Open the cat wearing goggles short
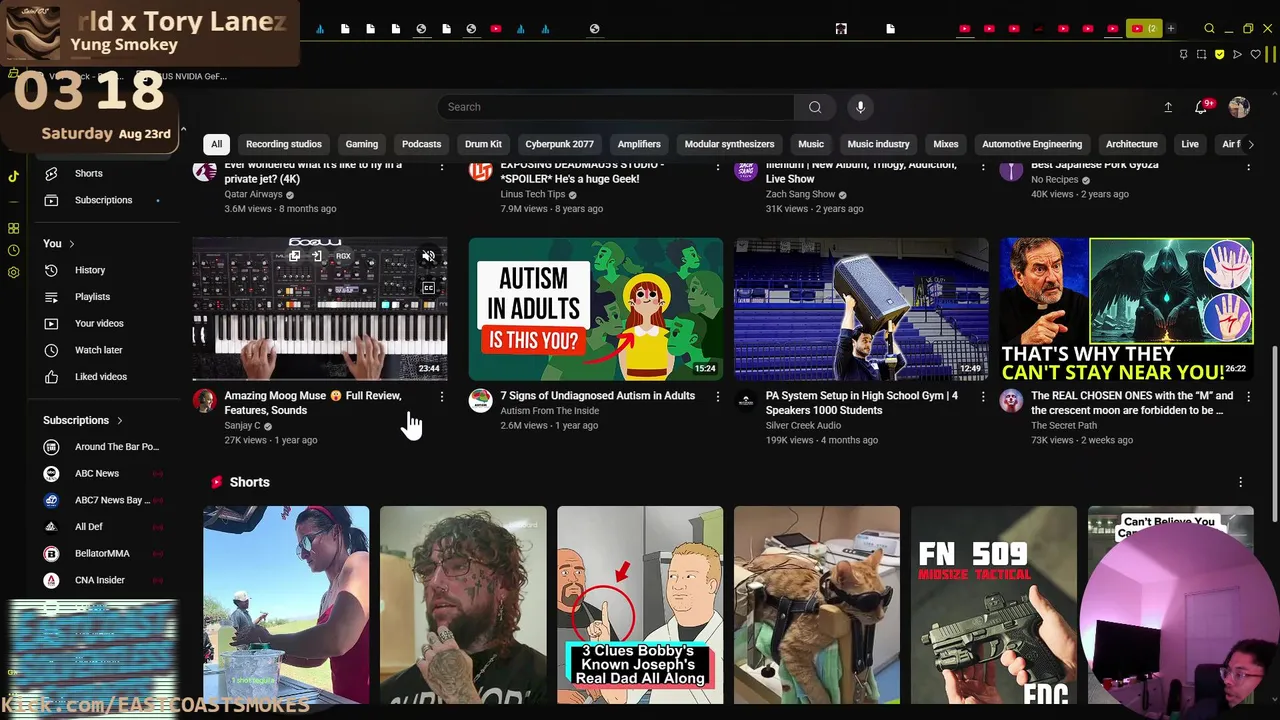Image resolution: width=1280 pixels, height=720 pixels. click(x=817, y=605)
